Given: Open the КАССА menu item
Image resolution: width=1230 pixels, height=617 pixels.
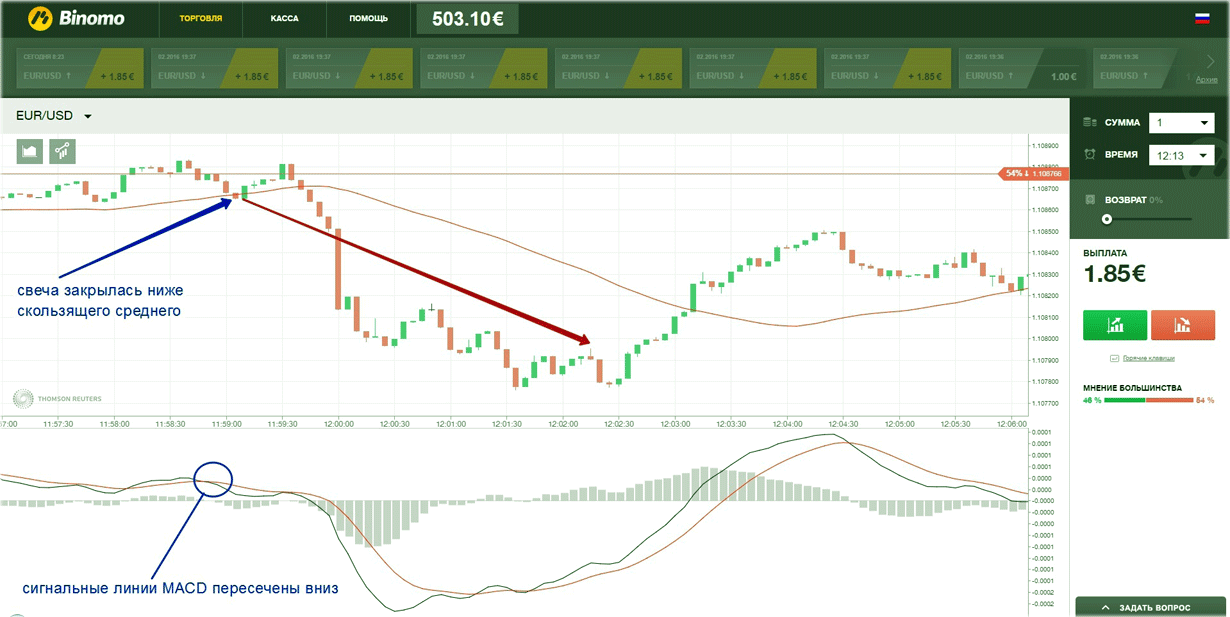Looking at the screenshot, I should coord(284,18).
